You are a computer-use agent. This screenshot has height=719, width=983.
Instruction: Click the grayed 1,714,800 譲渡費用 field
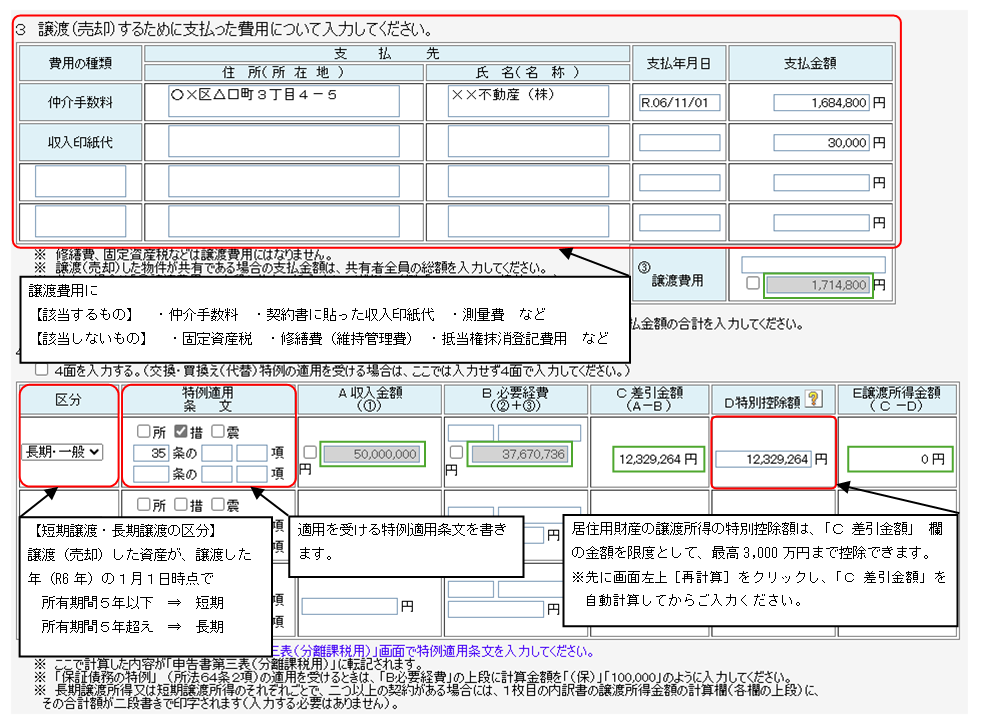pos(818,285)
